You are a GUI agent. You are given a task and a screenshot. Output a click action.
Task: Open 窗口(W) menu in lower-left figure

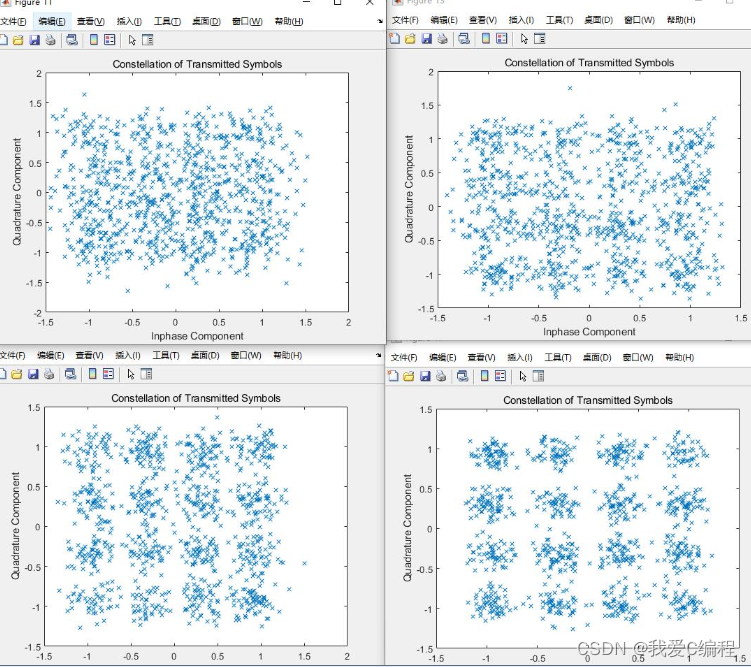[246, 355]
